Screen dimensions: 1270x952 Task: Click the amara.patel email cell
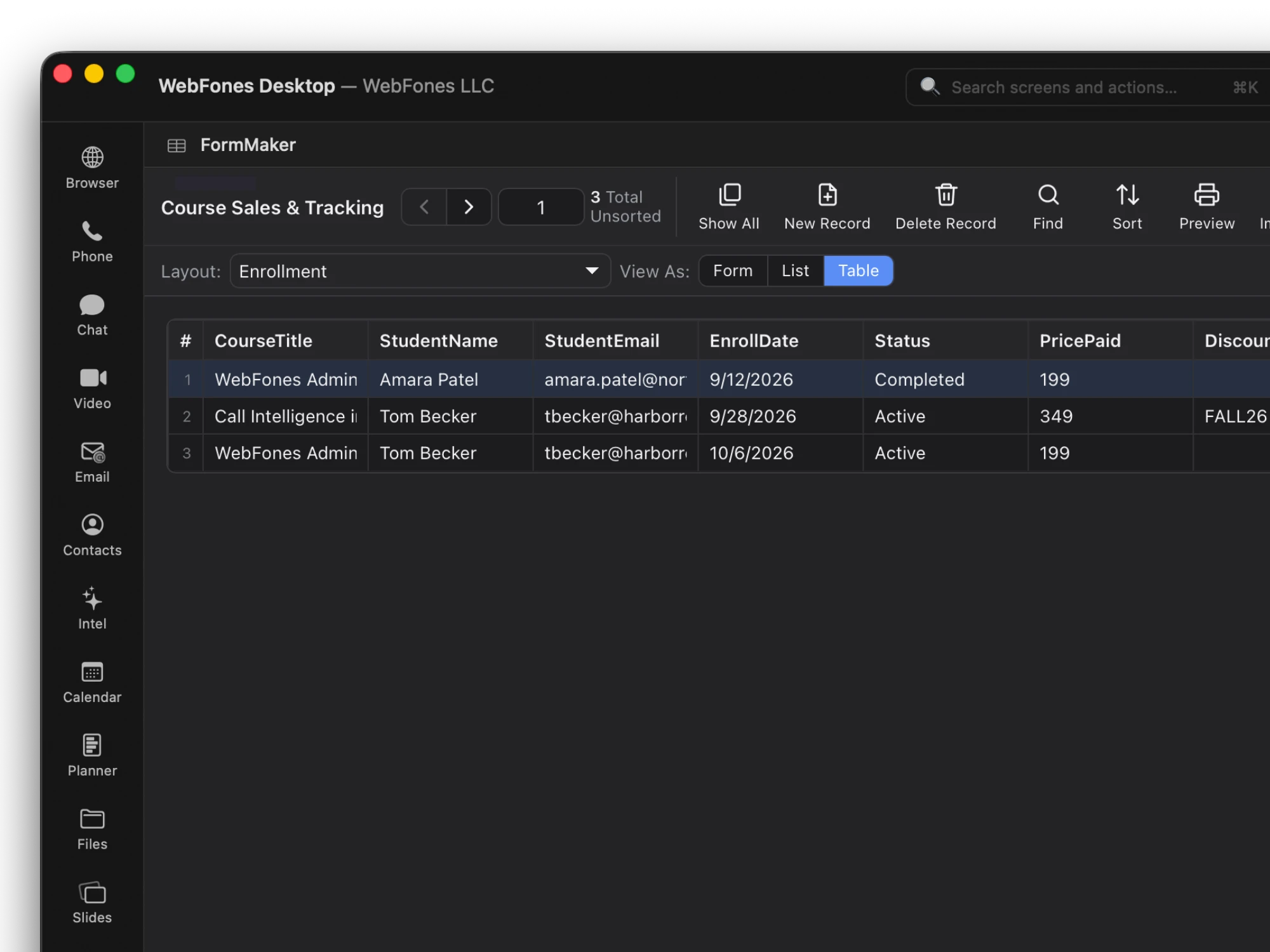tap(615, 380)
